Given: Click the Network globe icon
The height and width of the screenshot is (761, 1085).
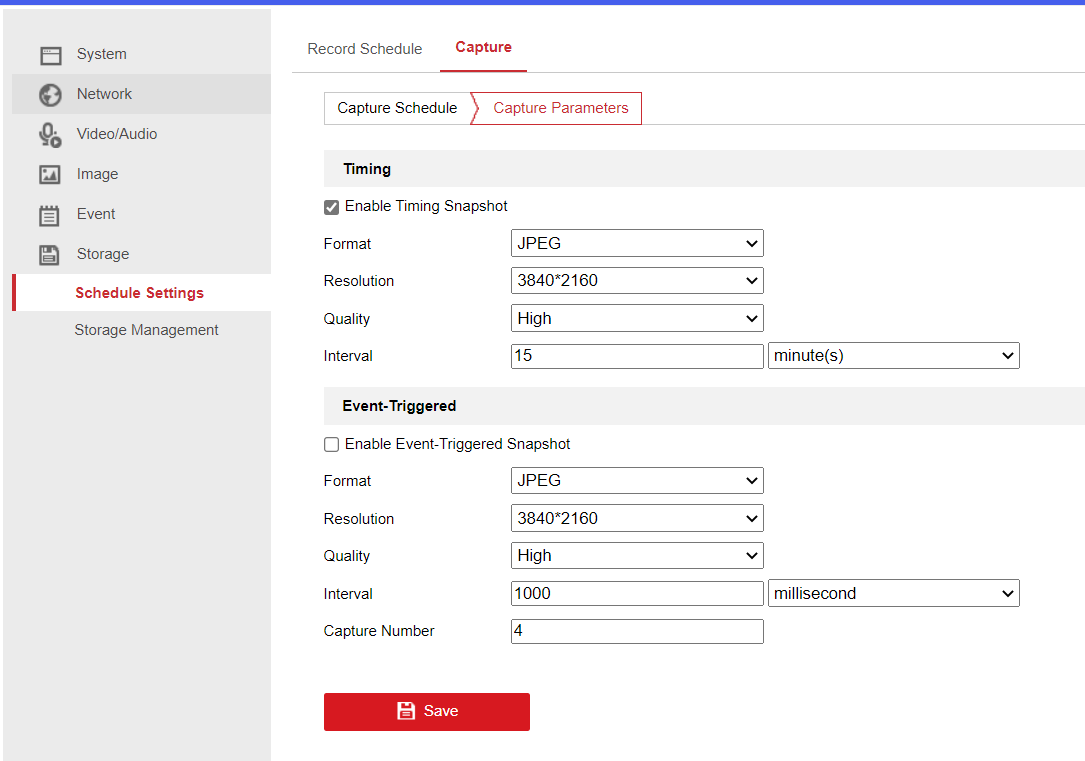Looking at the screenshot, I should 50,95.
